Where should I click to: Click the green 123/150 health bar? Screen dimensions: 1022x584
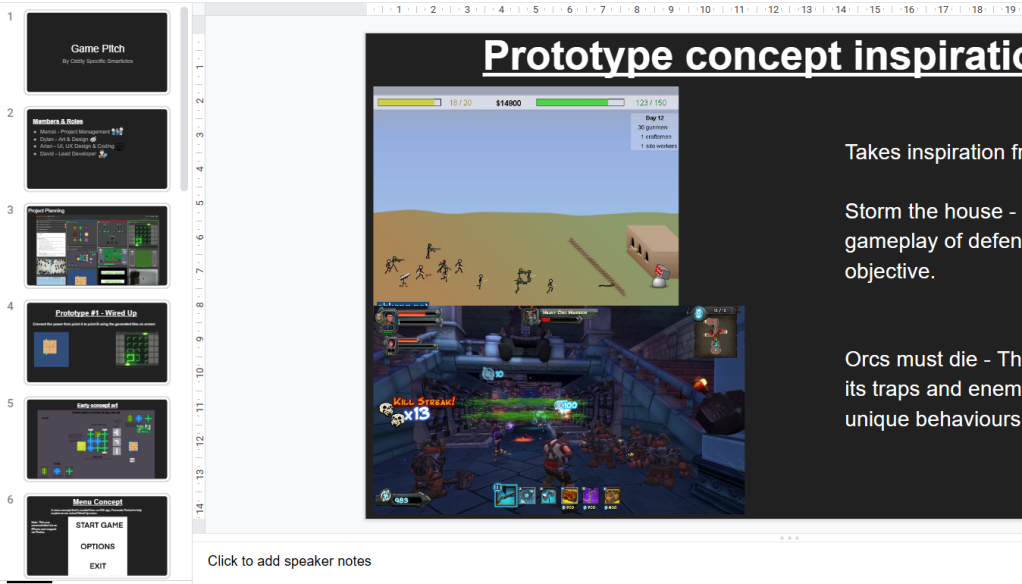tap(580, 102)
